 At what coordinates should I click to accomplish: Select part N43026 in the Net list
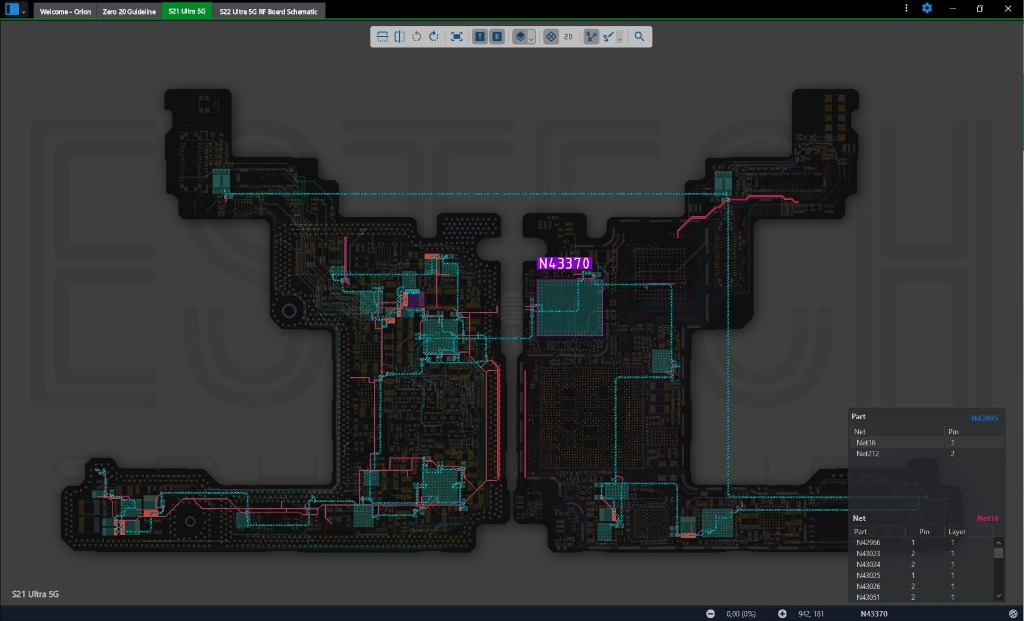click(922, 587)
